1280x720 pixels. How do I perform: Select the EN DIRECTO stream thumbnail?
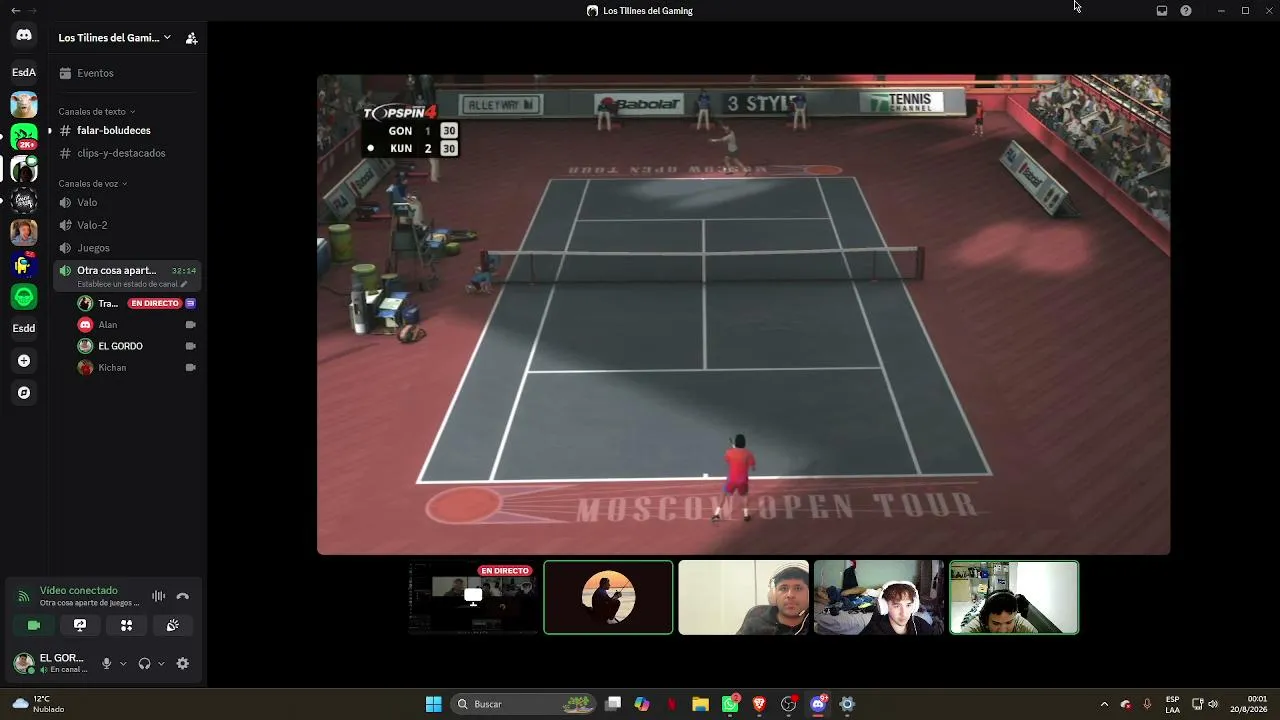coord(473,597)
